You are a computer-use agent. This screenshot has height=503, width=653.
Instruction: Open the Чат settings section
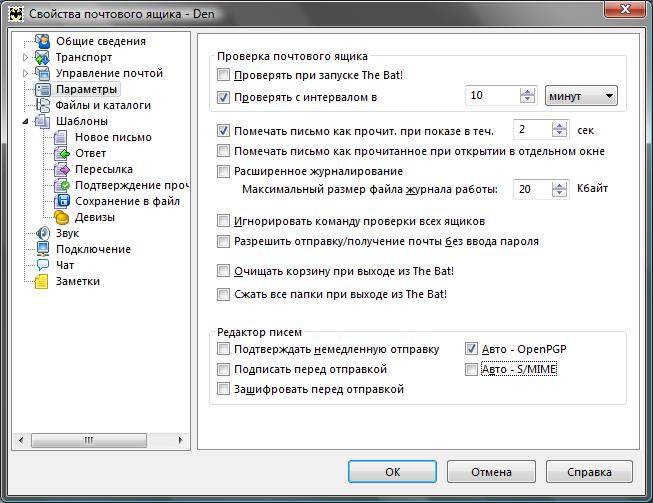click(x=65, y=265)
